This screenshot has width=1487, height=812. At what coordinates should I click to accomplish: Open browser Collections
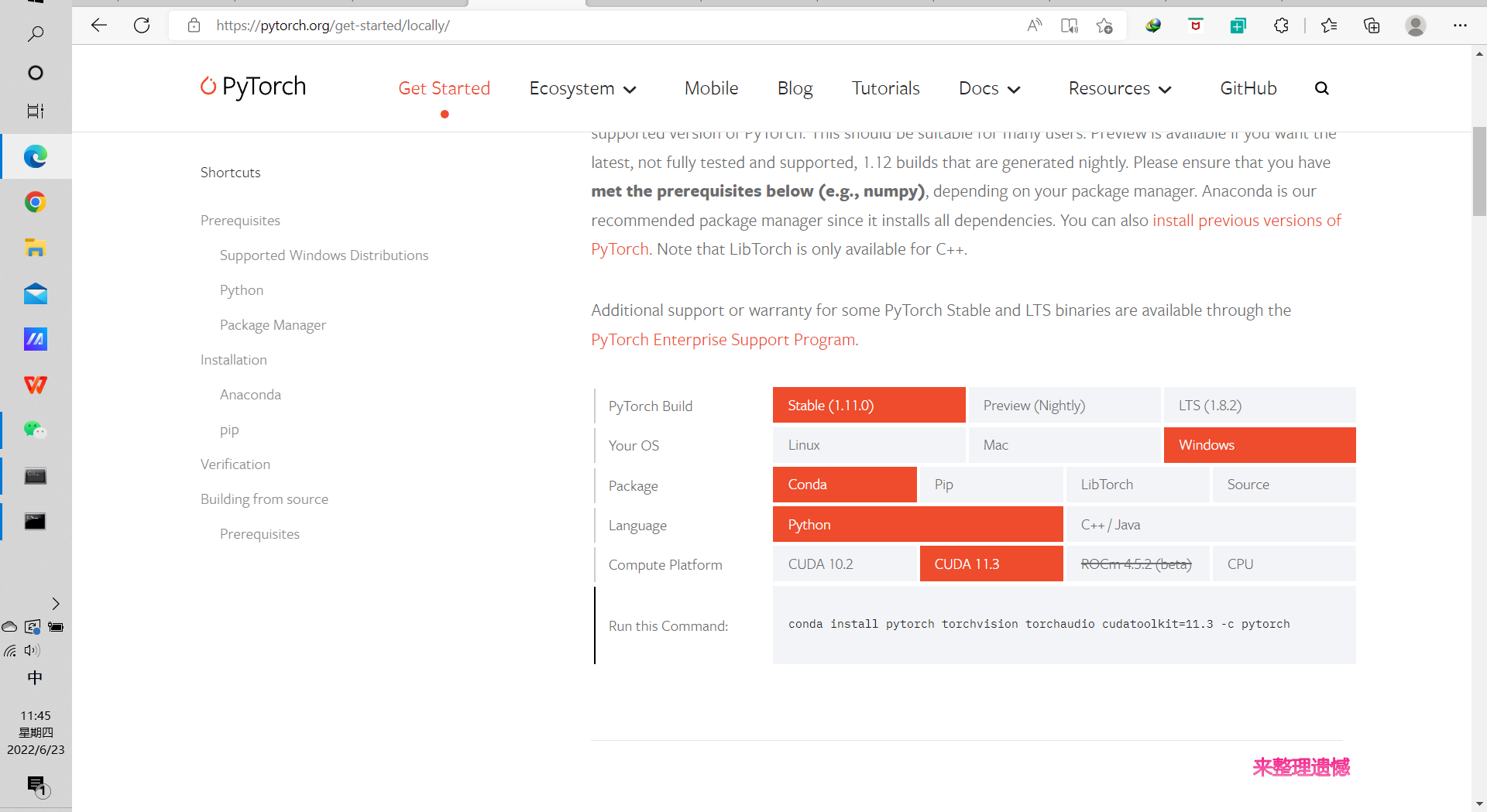tap(1372, 26)
